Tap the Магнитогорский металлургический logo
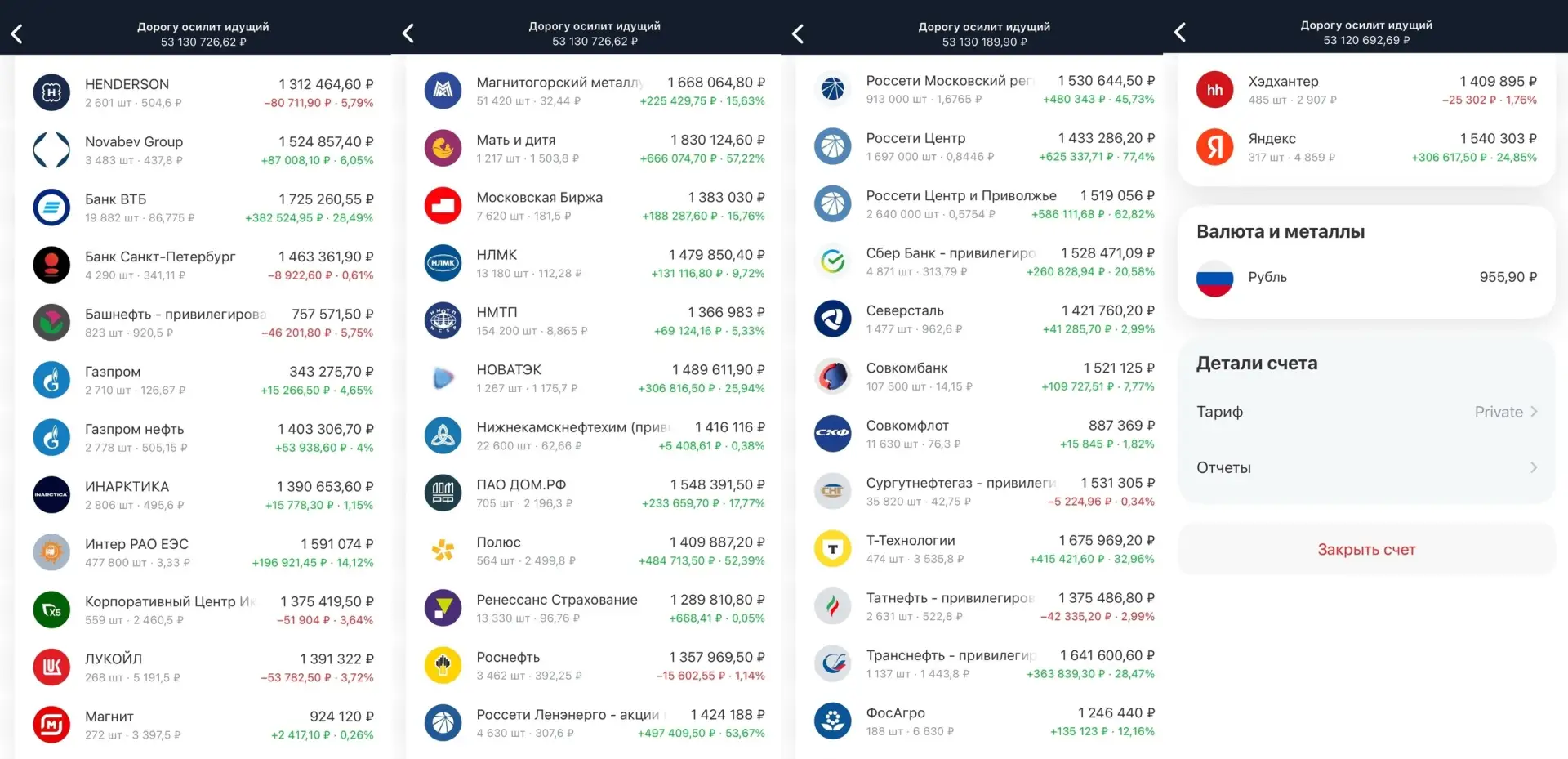Screen dimensions: 1568x759 click(x=443, y=91)
